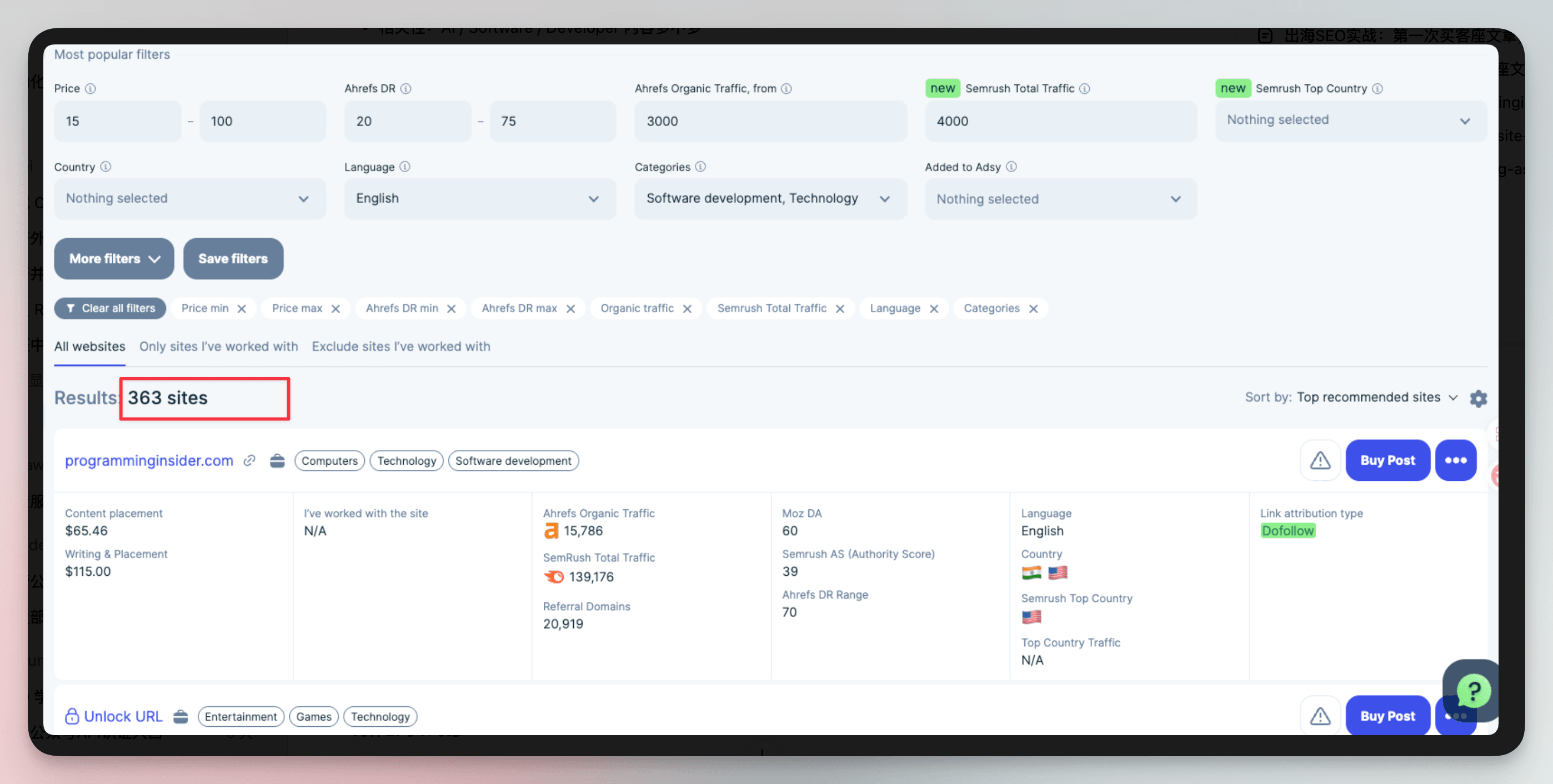Open the results settings gear icon
This screenshot has width=1553, height=784.
[1478, 398]
